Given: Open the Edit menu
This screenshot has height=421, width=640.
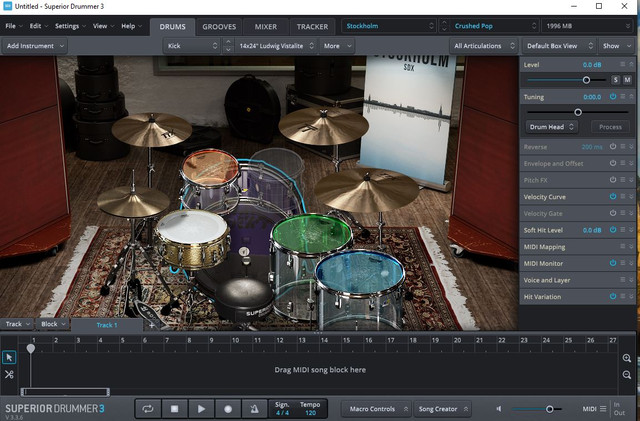Looking at the screenshot, I should click(38, 26).
